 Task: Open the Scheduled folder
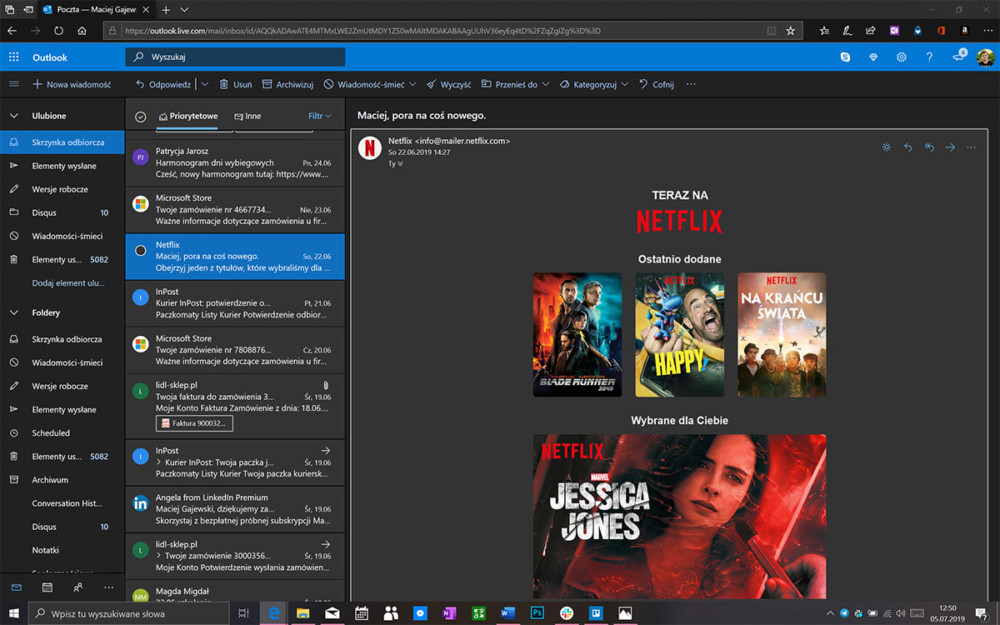(x=62, y=433)
